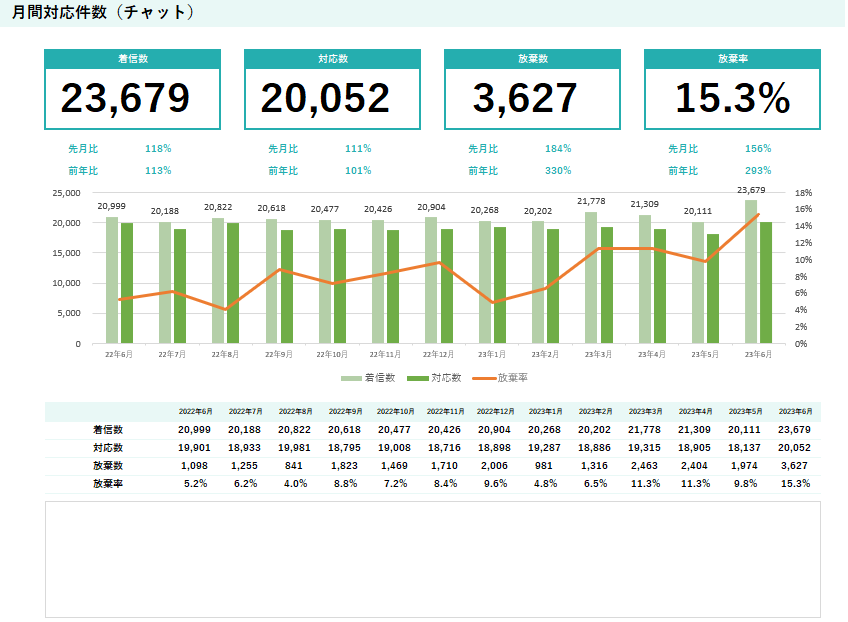Click the 20,052 value in 対応数 card
The image size is (848, 622).
pyautogui.click(x=325, y=98)
